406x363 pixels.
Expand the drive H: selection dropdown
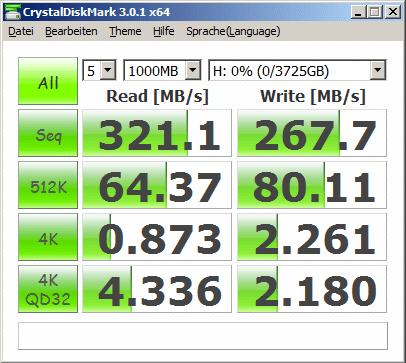point(378,70)
